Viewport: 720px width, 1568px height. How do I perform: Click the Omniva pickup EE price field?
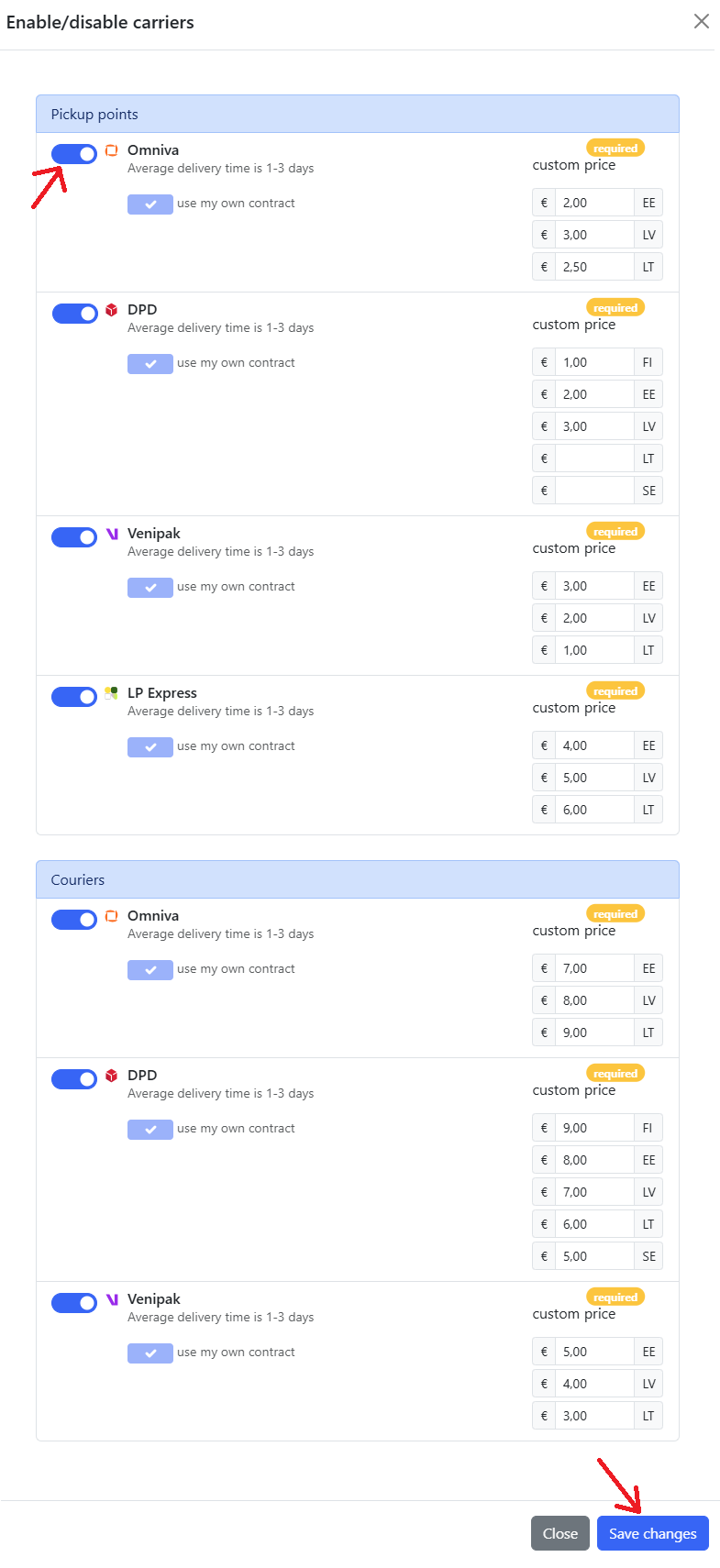tap(594, 203)
